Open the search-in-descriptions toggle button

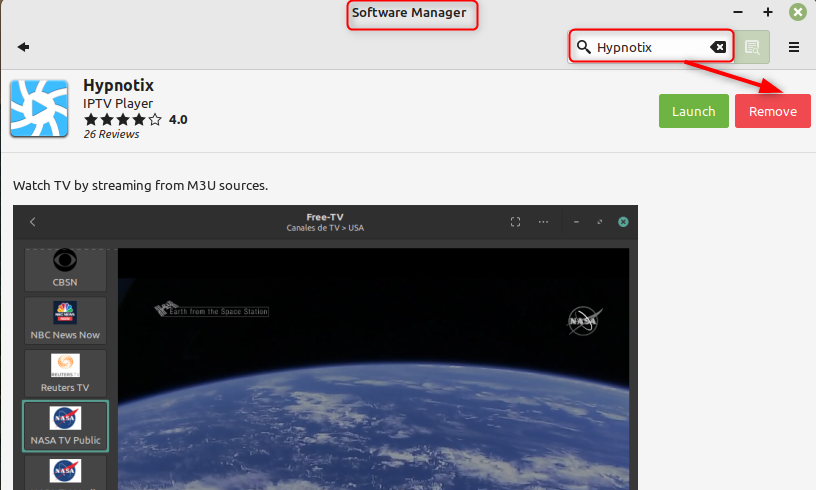tap(753, 47)
